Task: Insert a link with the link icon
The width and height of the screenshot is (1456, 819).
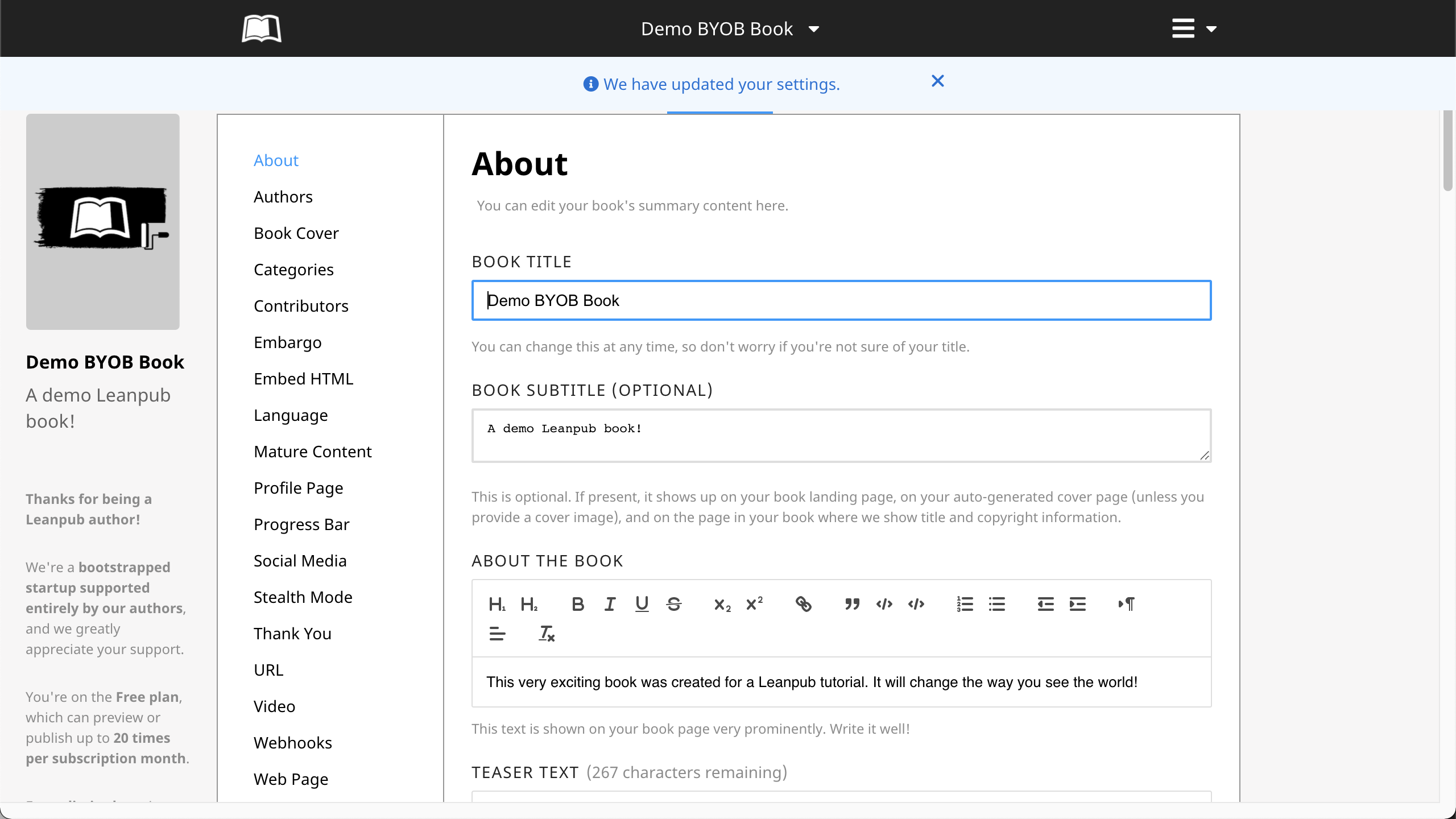Action: (x=803, y=604)
